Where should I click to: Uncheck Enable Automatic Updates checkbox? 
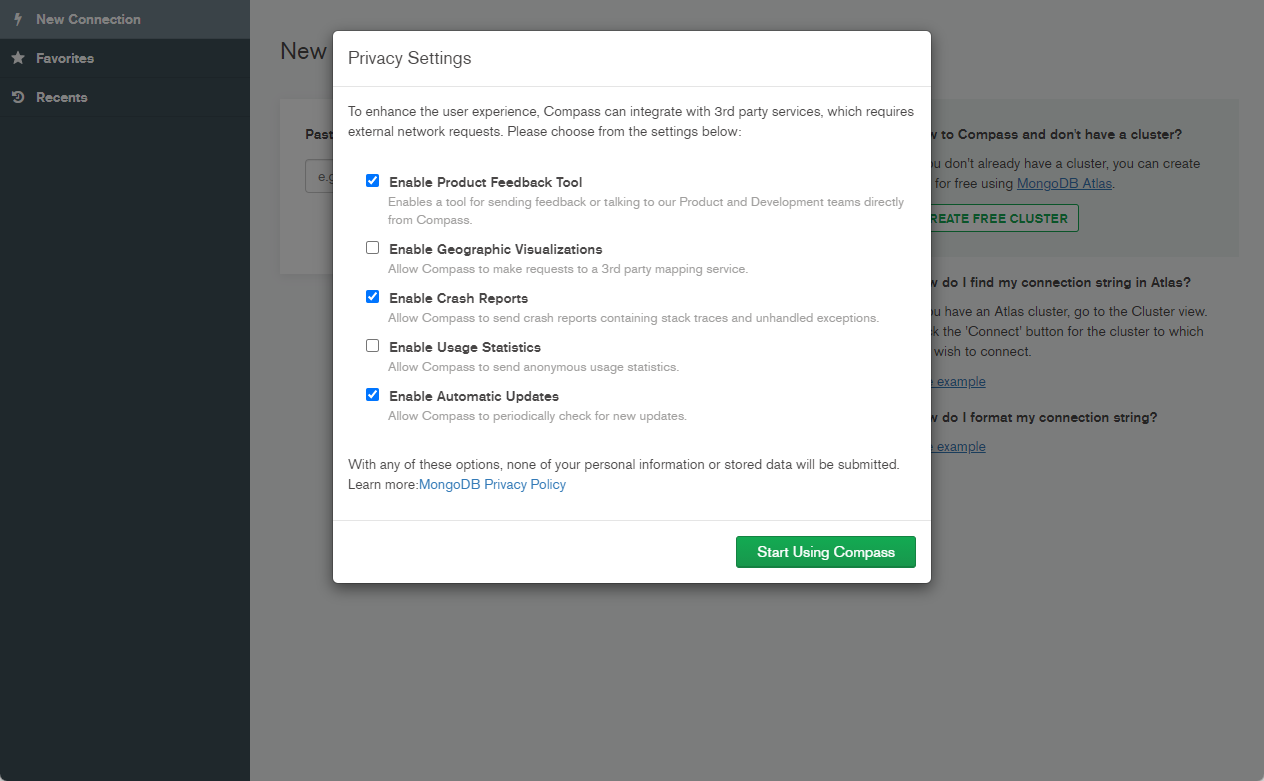372,394
